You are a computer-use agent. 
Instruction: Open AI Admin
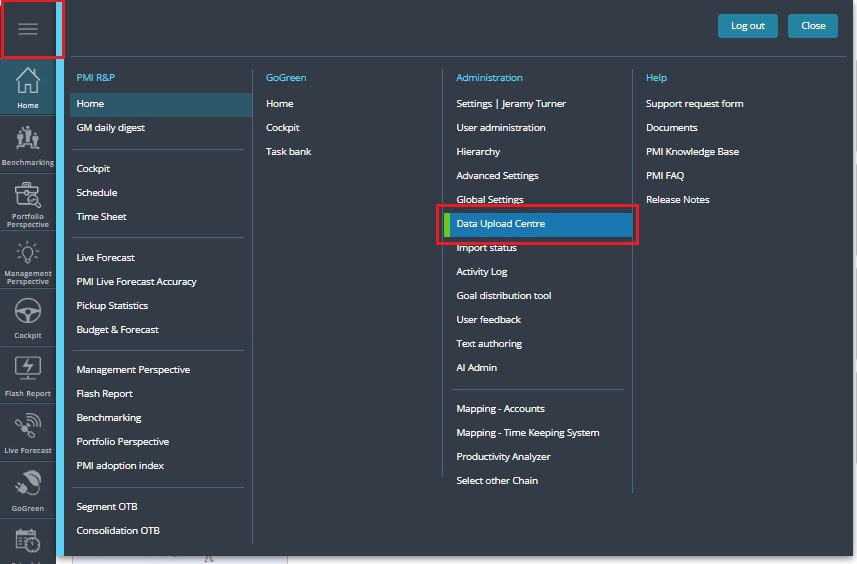tap(476, 368)
